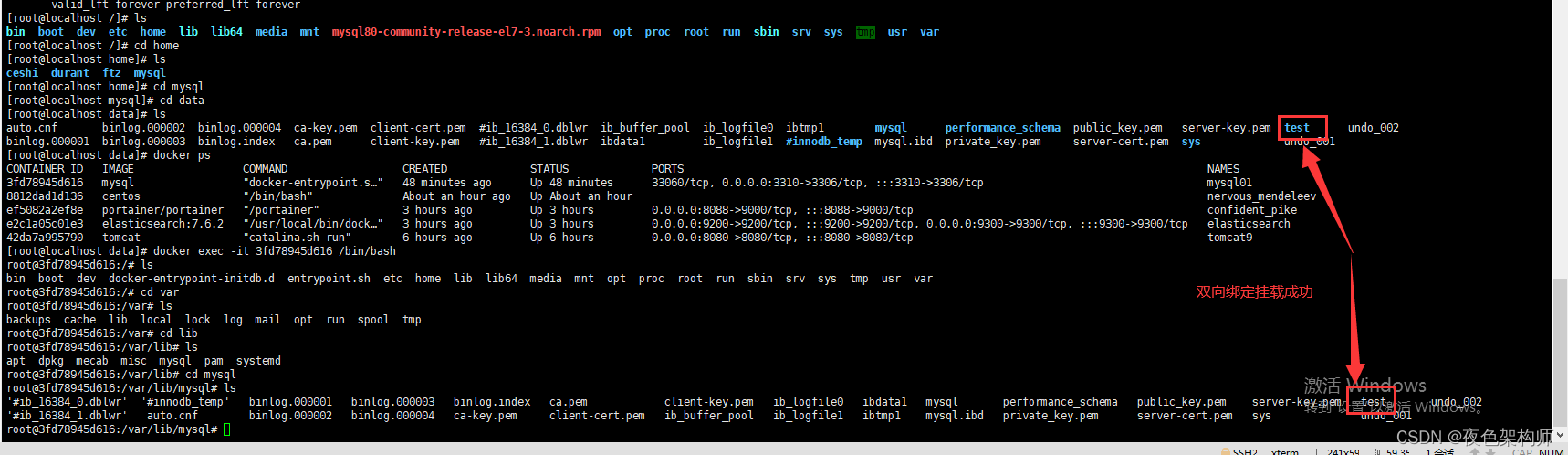Click container ID 42da7a995790
1568x455 pixels.
point(45,238)
